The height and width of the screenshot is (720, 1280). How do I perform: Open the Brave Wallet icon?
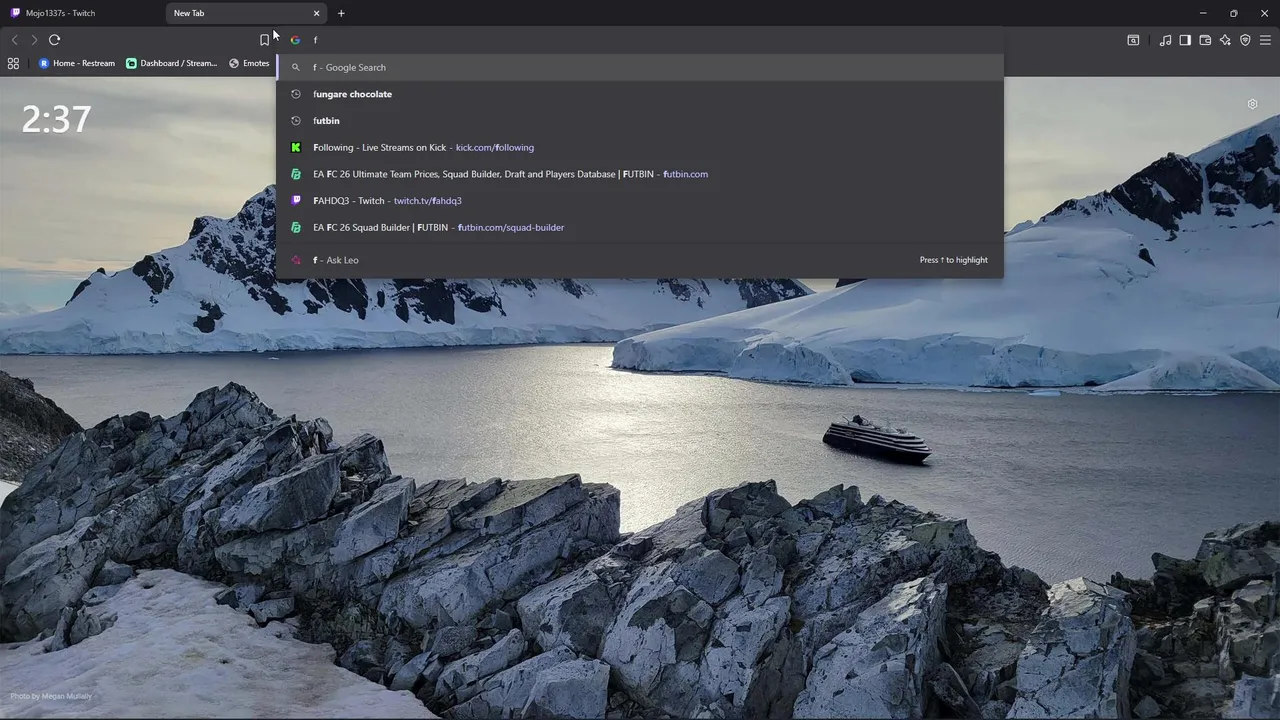tap(1205, 40)
